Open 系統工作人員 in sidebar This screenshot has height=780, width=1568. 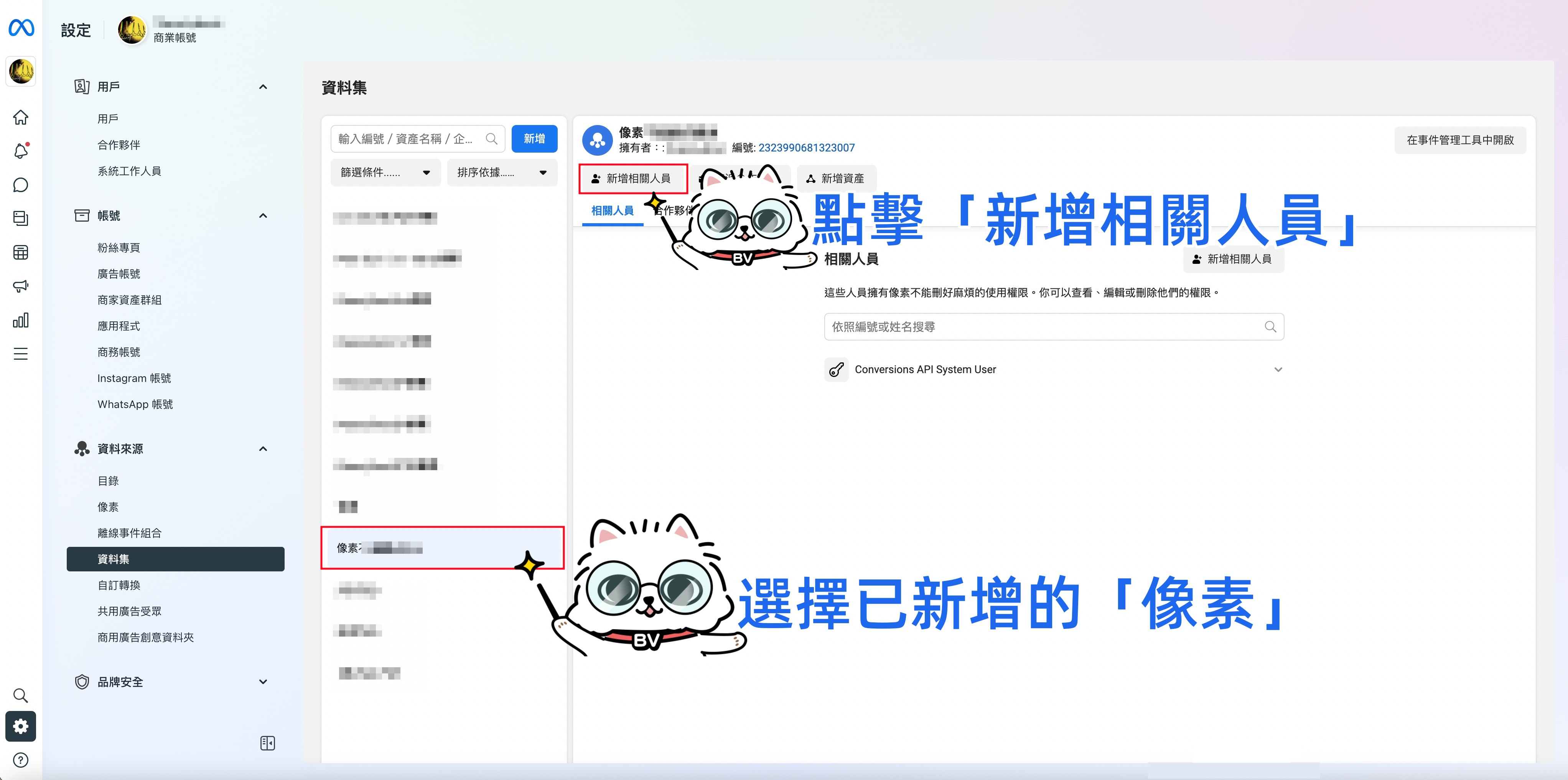pos(129,171)
